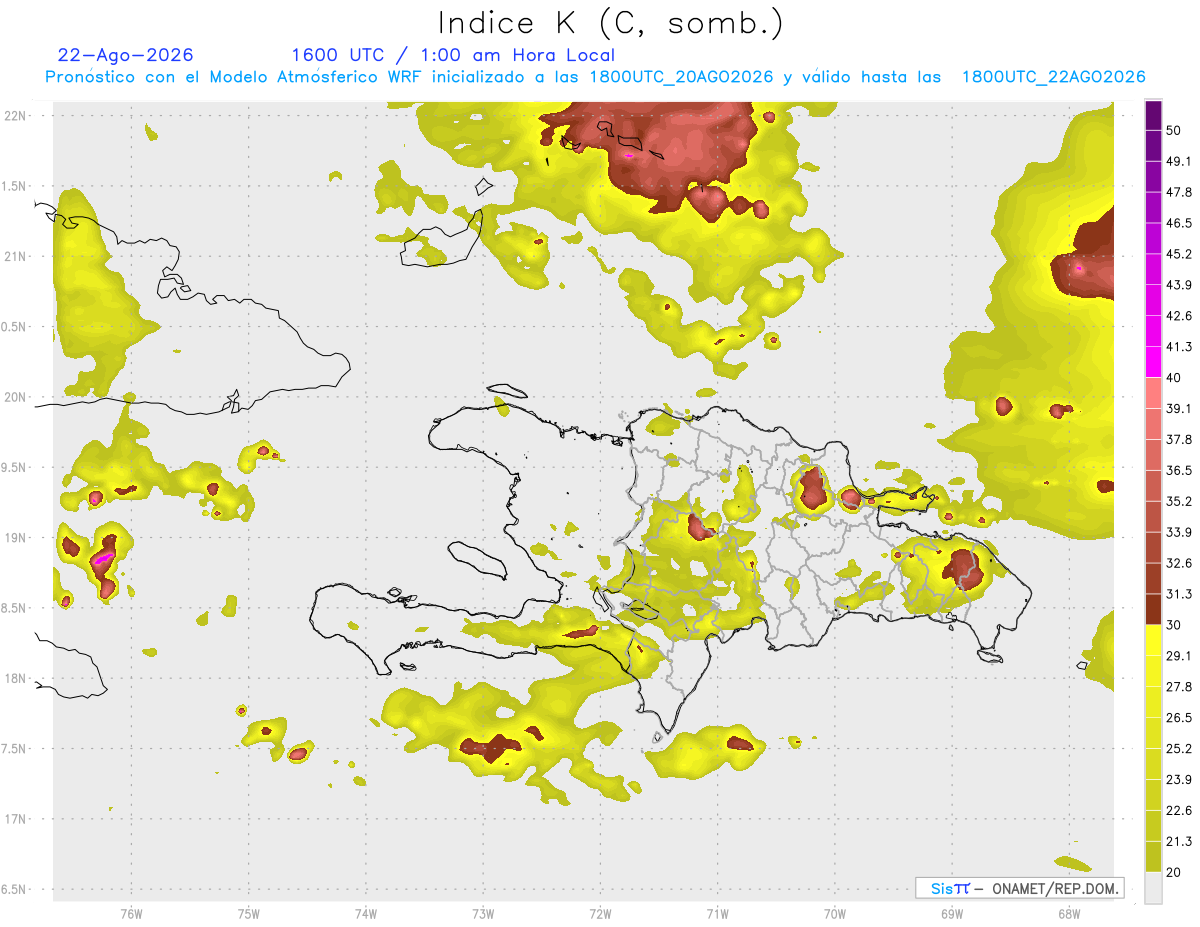Click the '69W' longitude label
This screenshot has width=1200, height=927.
952,913
